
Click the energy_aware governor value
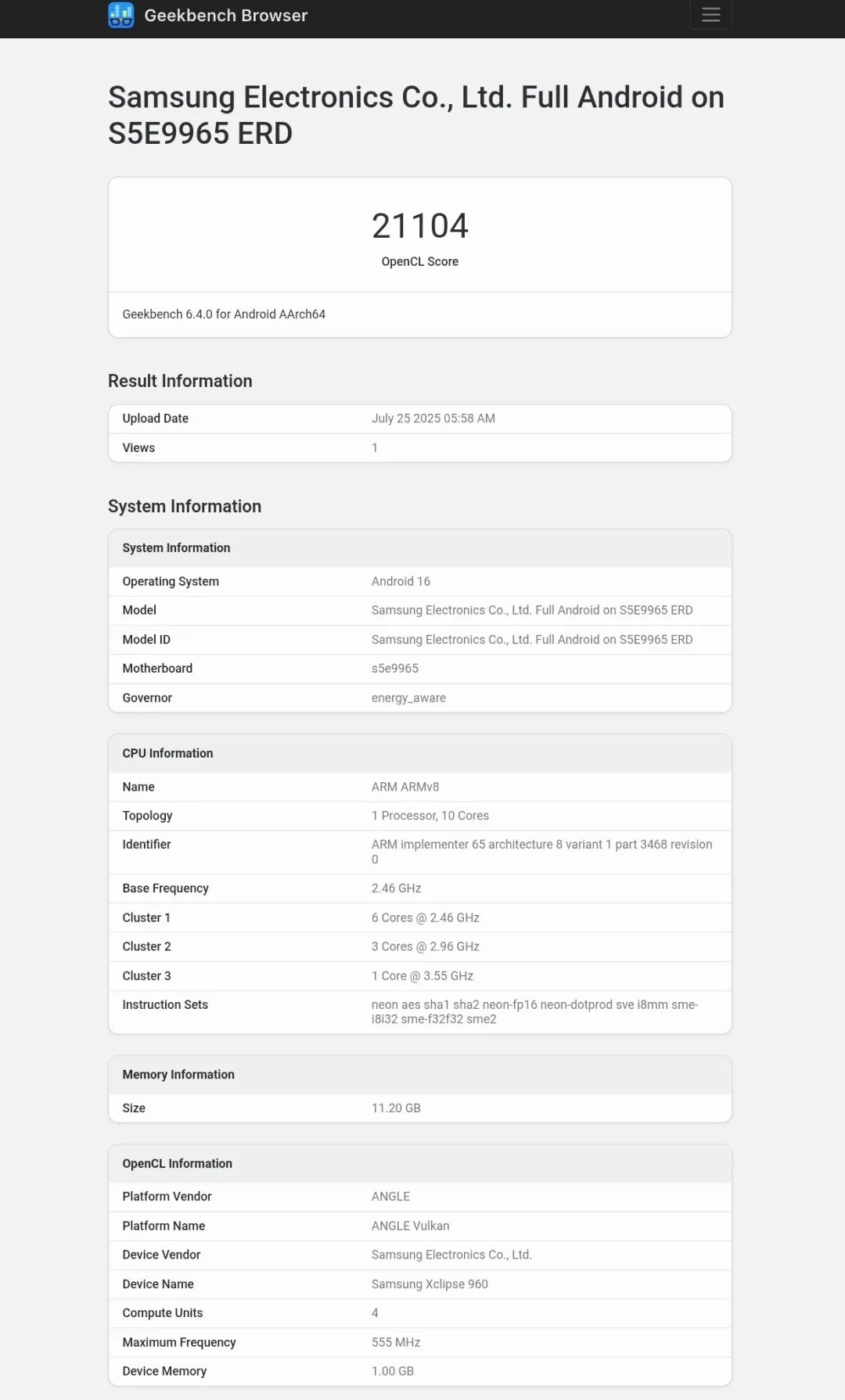(408, 698)
